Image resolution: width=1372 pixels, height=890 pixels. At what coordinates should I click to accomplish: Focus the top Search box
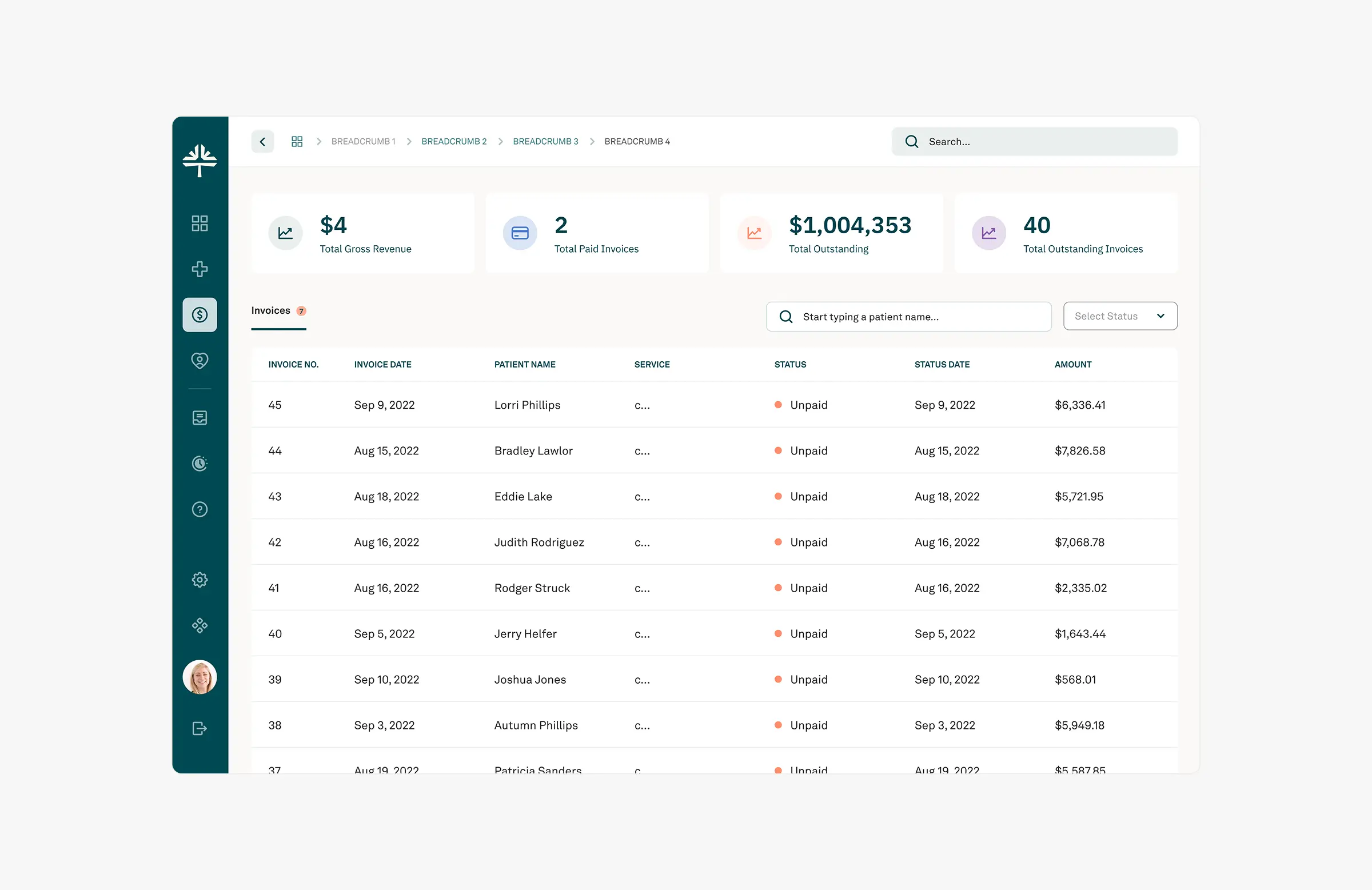click(1043, 142)
